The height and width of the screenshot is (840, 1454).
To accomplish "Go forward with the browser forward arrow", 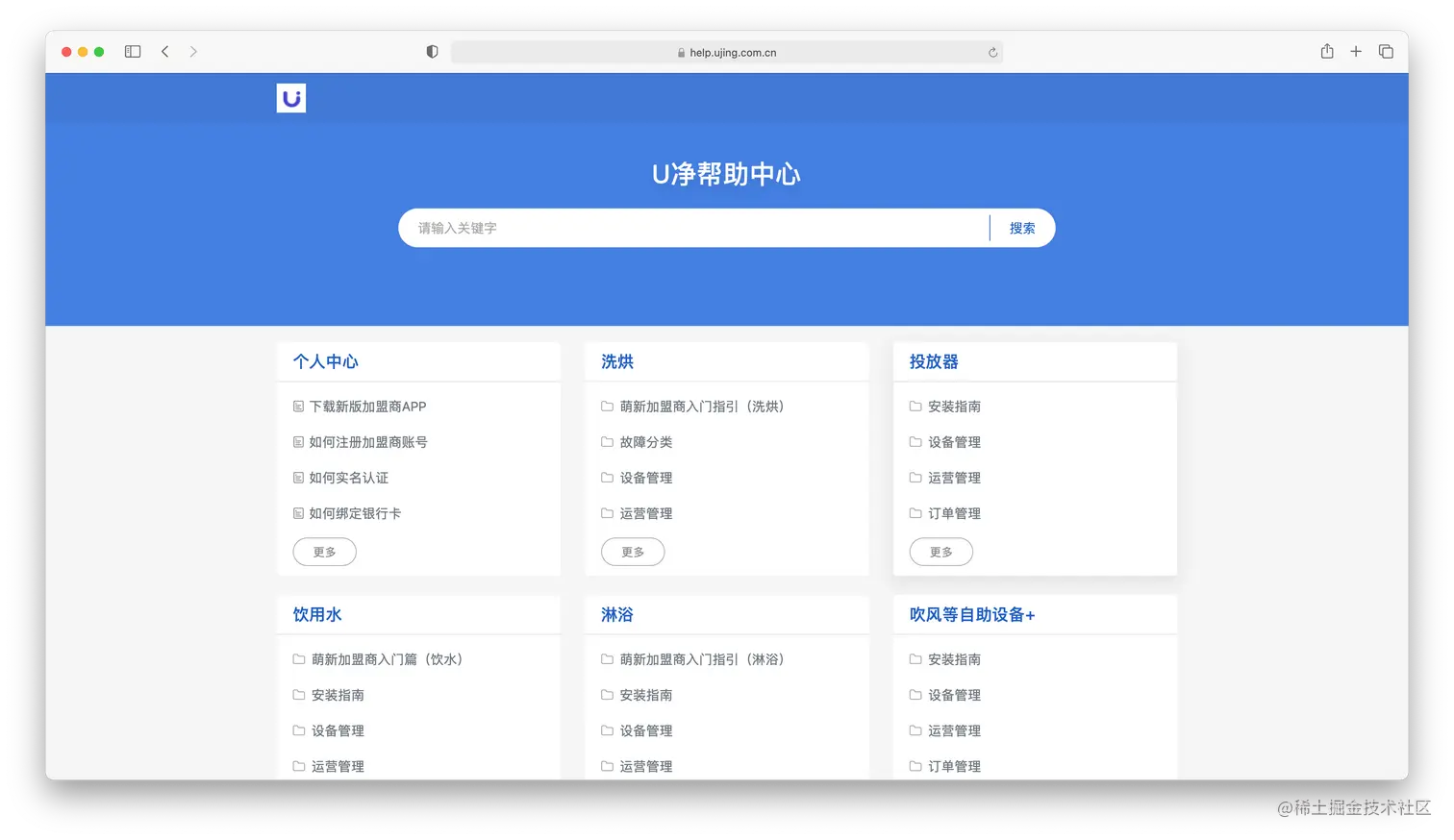I will [x=193, y=52].
